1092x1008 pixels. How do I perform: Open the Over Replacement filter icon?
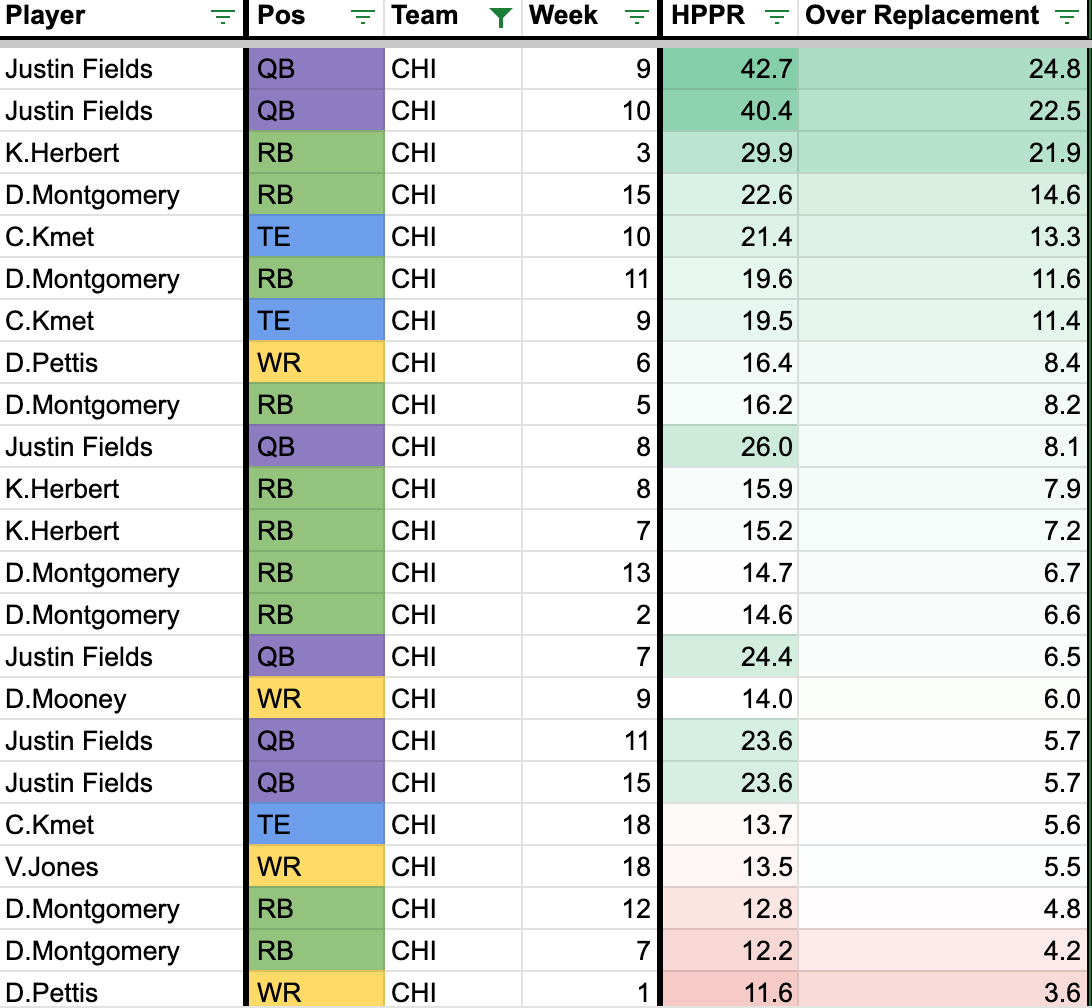point(1068,17)
